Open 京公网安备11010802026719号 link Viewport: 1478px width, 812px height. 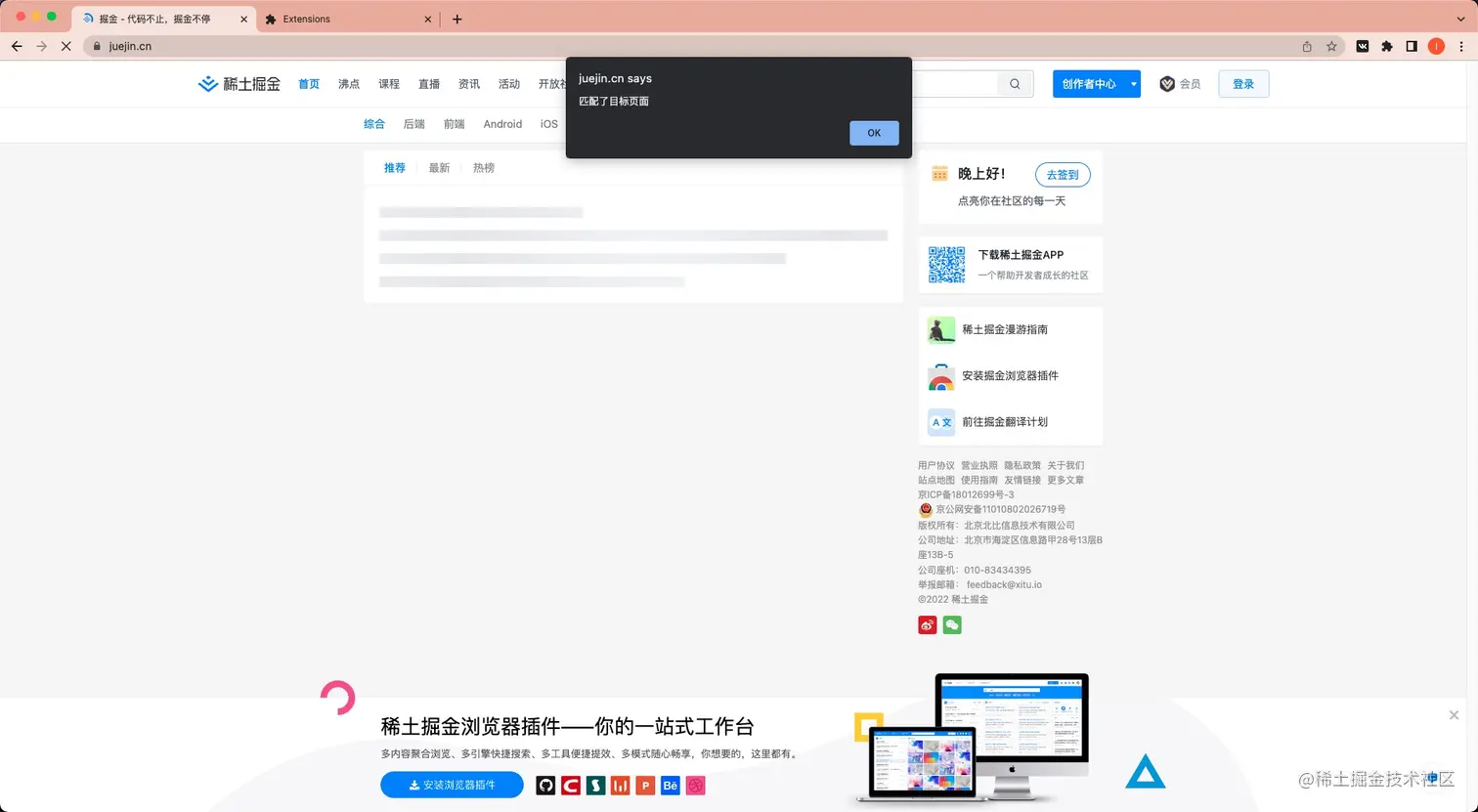pos(1001,510)
